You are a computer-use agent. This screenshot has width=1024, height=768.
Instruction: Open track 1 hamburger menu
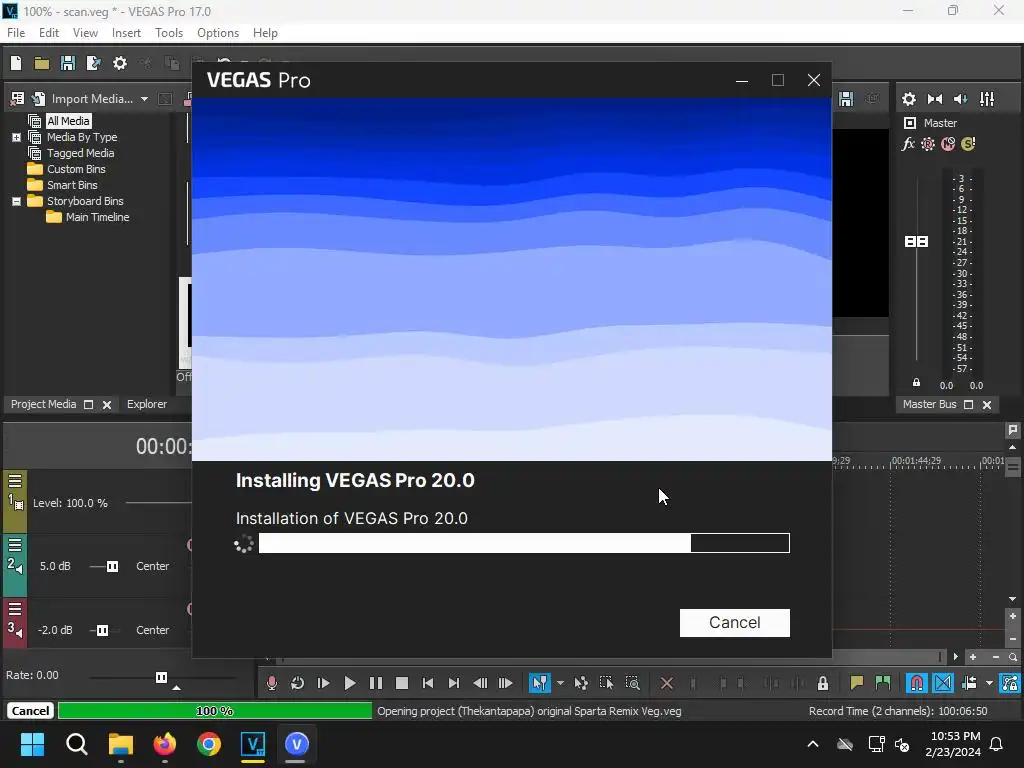point(15,481)
